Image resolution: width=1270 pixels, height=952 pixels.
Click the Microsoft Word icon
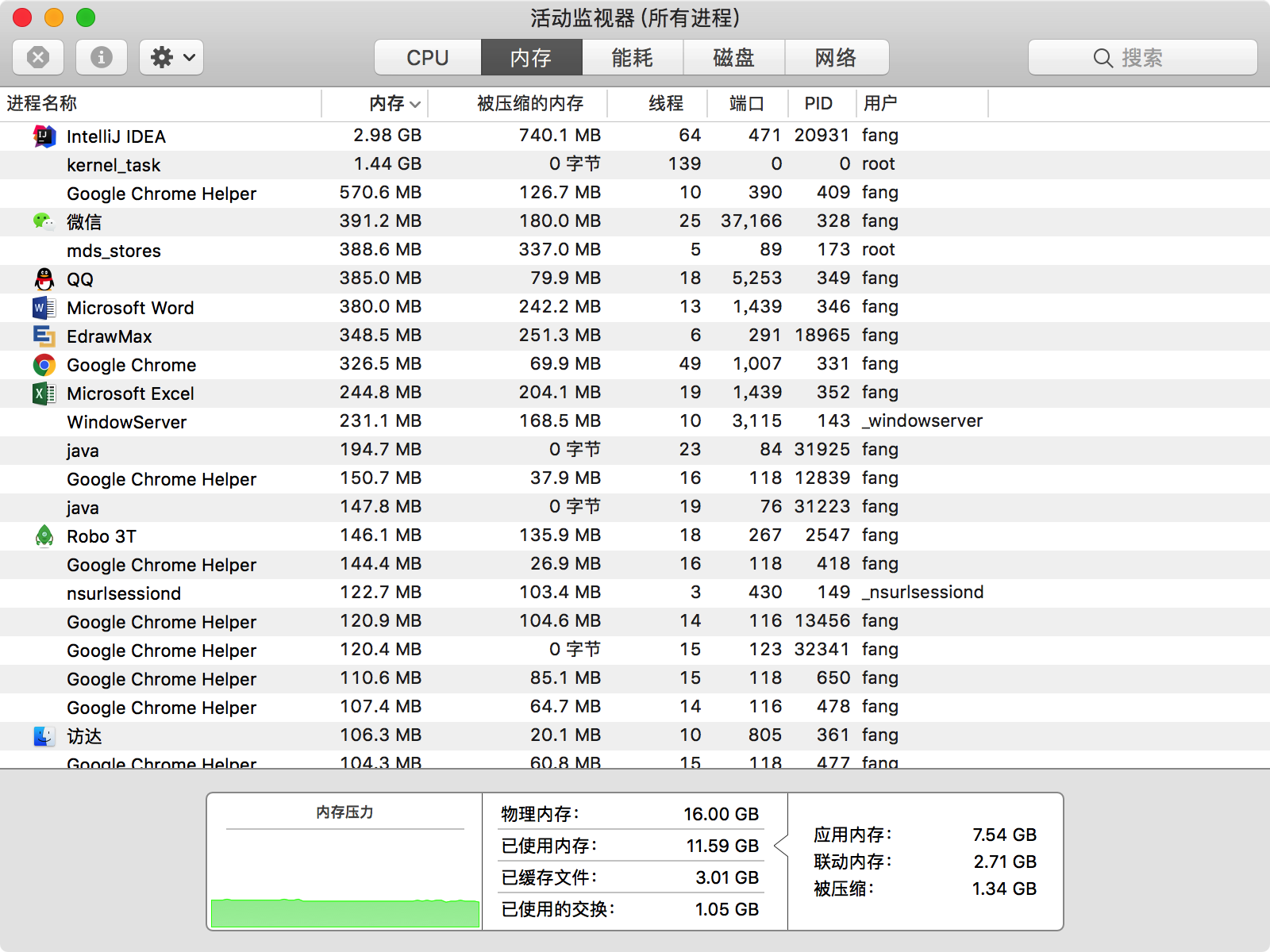coord(44,308)
